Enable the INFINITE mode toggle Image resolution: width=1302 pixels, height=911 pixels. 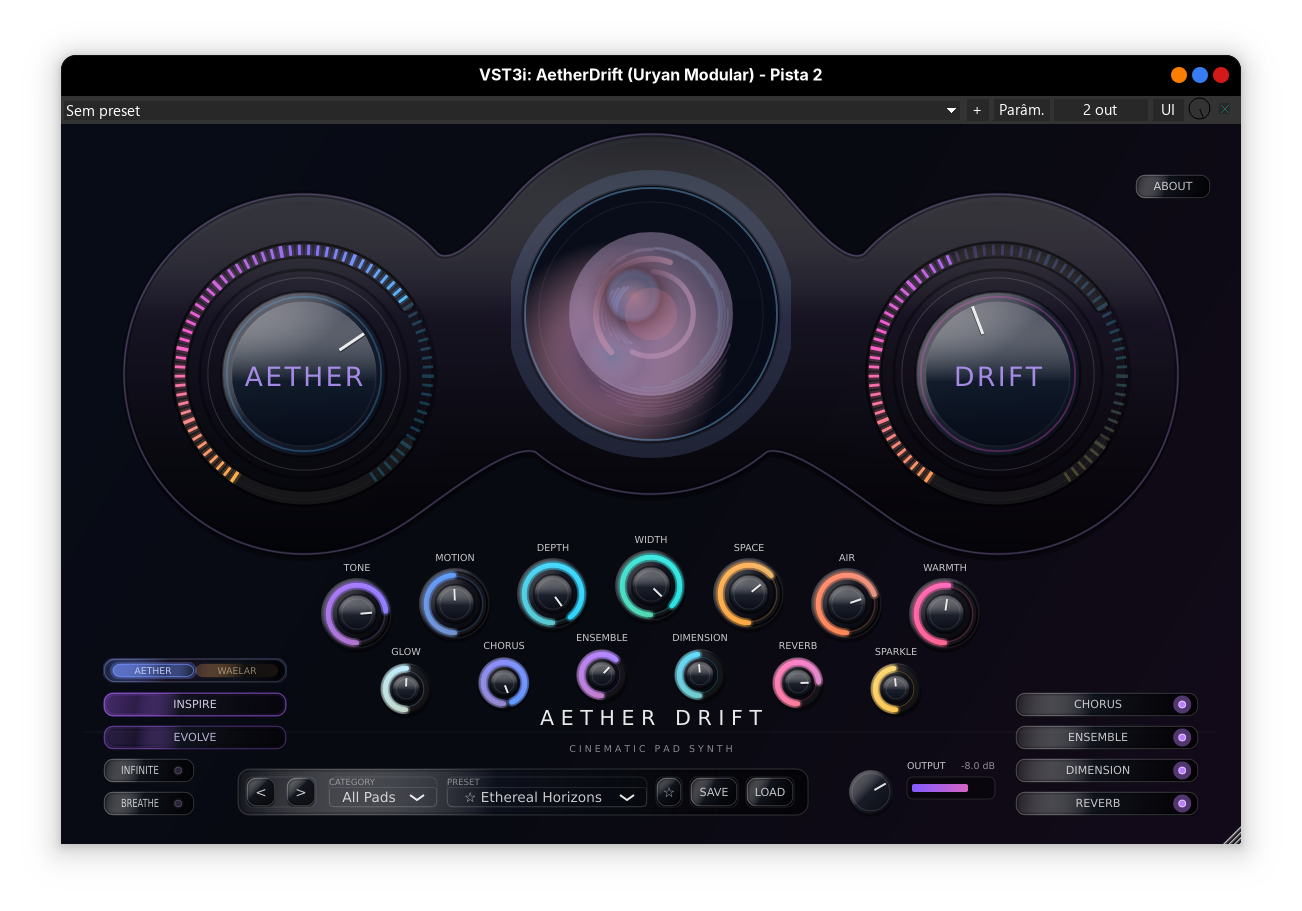[149, 770]
